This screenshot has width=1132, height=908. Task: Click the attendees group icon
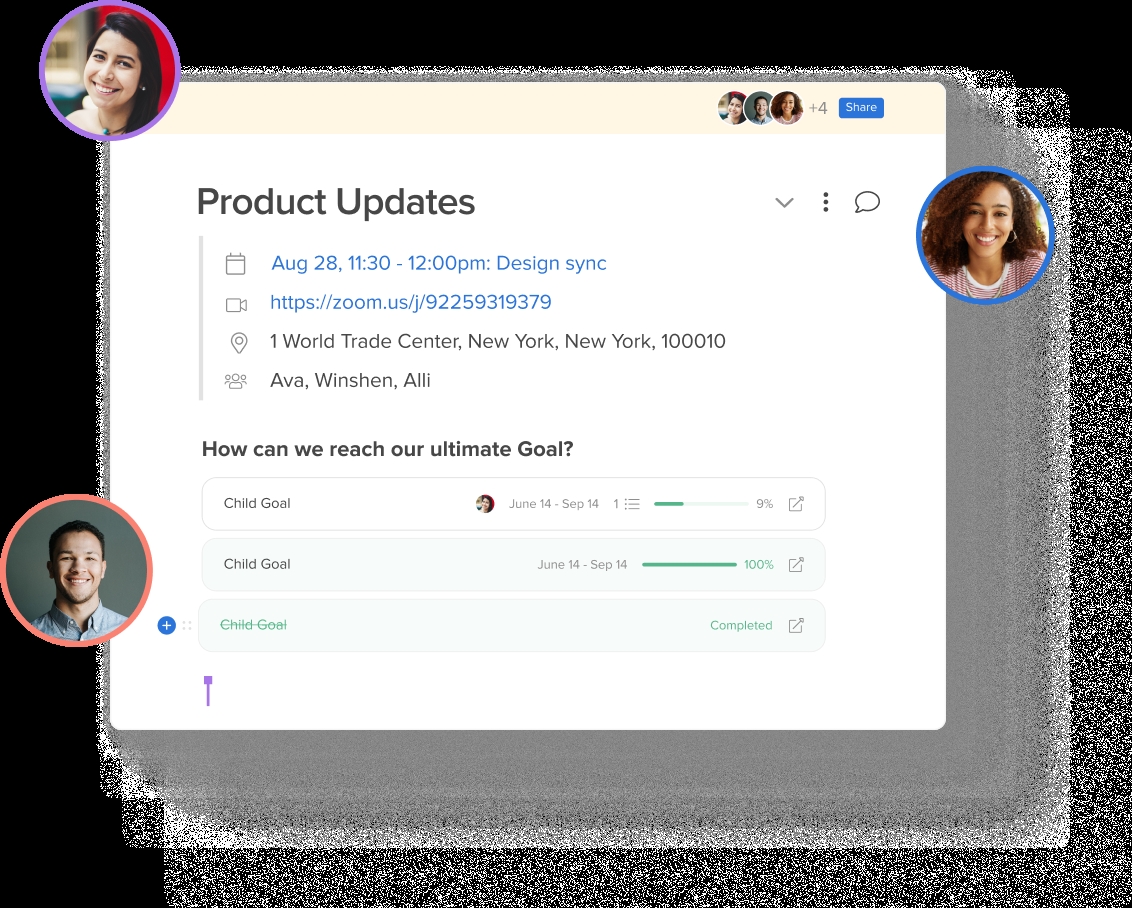pyautogui.click(x=236, y=381)
